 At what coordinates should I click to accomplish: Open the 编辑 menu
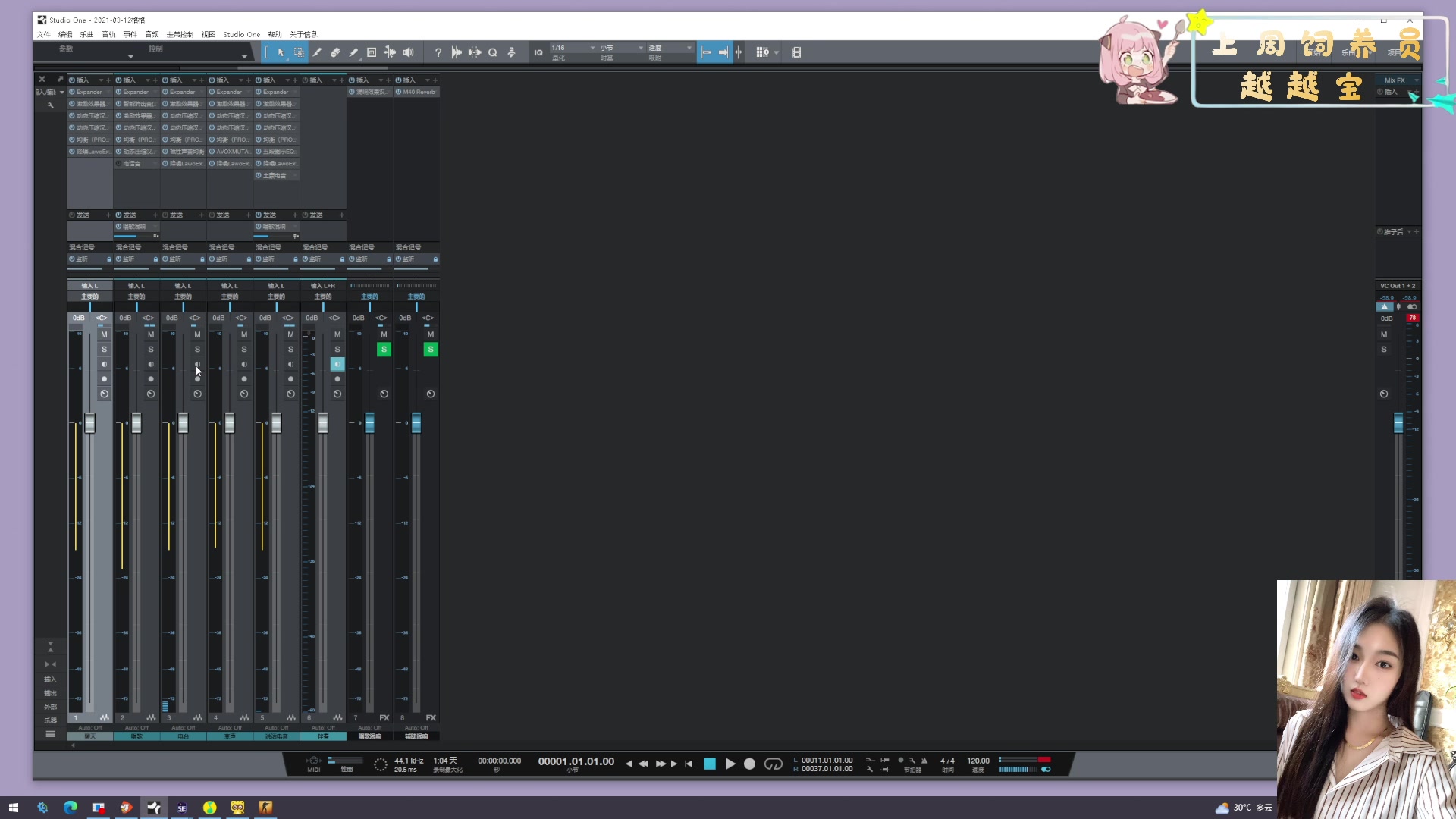[65, 34]
